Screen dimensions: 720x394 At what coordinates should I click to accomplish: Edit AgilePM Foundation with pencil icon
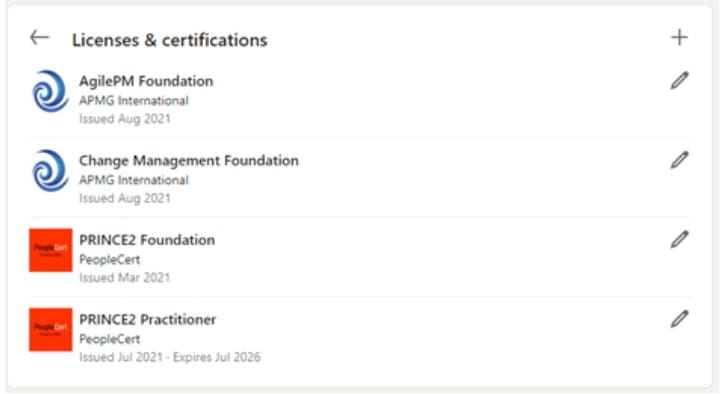[x=679, y=80]
